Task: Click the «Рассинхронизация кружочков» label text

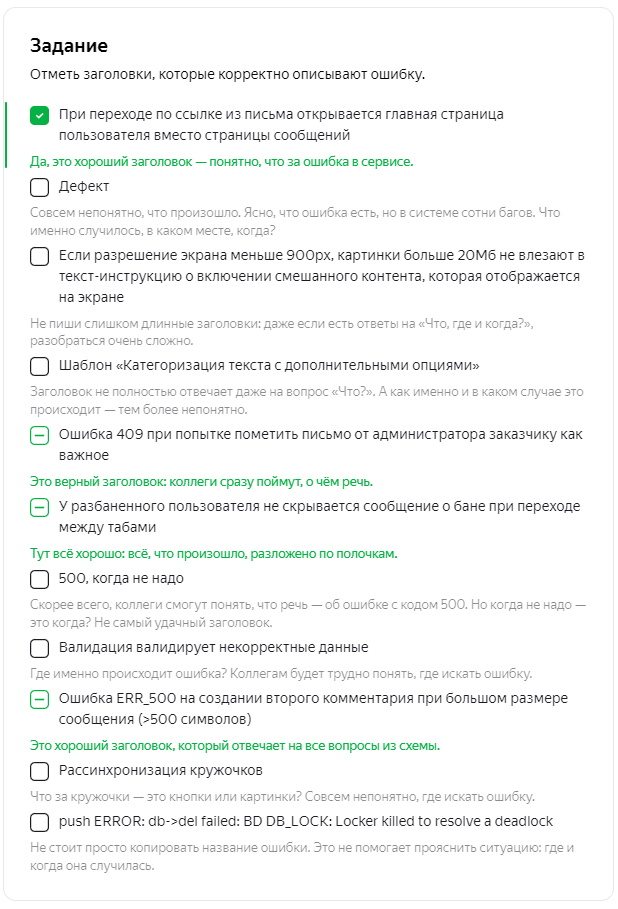Action: tap(161, 770)
